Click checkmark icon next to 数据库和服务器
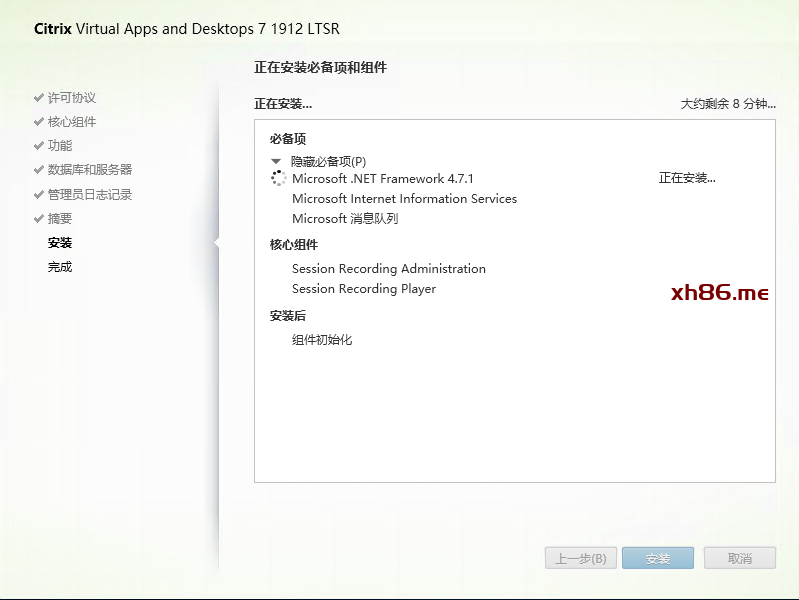The height and width of the screenshot is (600, 799). click(x=39, y=170)
